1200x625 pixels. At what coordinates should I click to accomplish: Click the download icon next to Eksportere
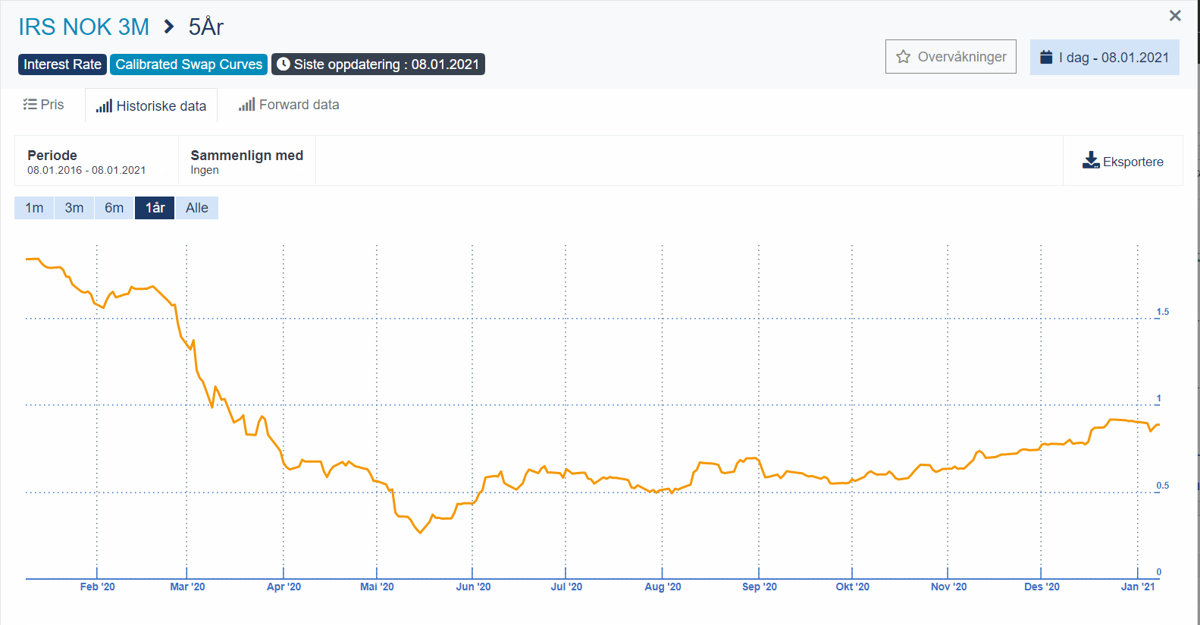(1091, 161)
